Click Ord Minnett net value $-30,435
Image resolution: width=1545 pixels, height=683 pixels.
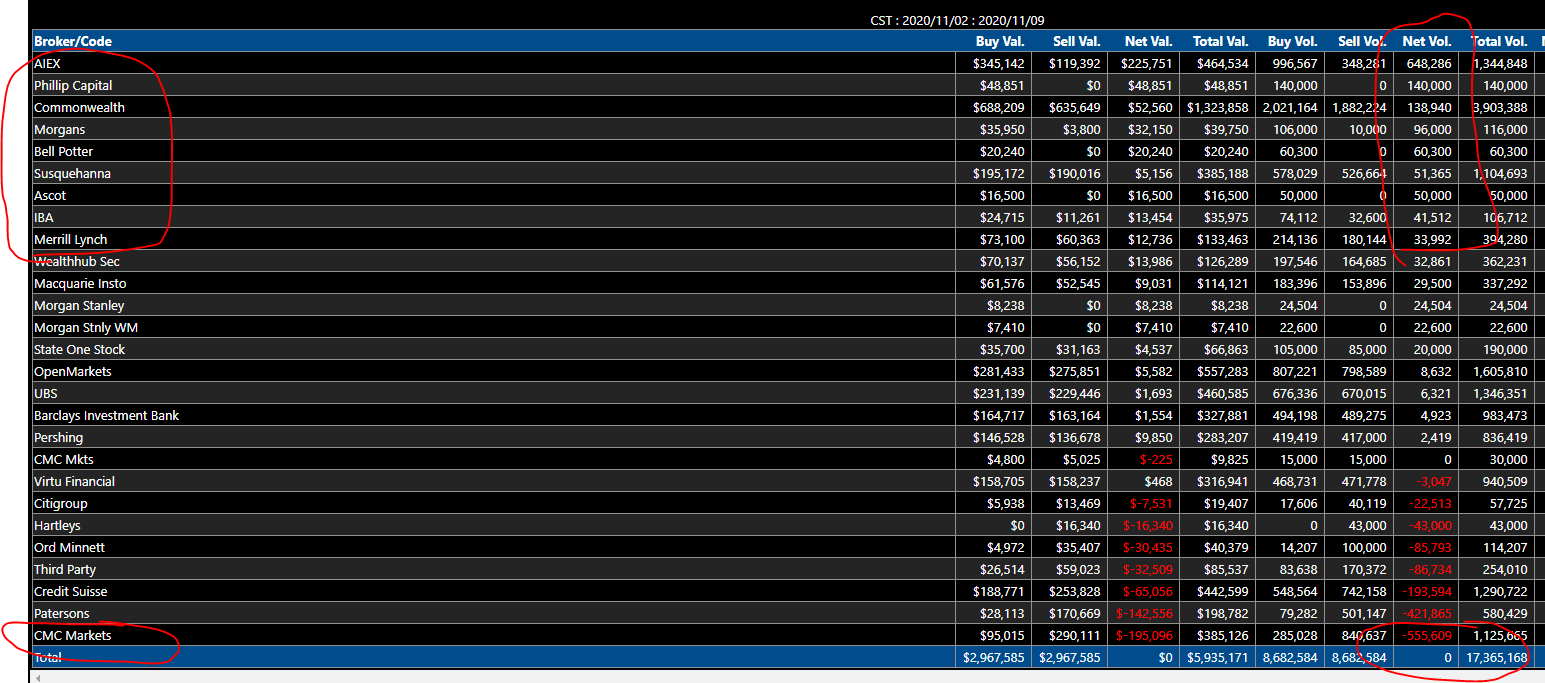point(1148,547)
